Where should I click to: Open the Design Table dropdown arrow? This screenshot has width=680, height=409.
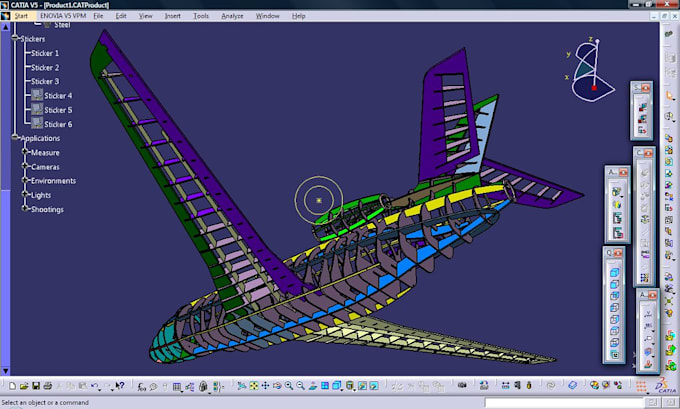pos(182,392)
